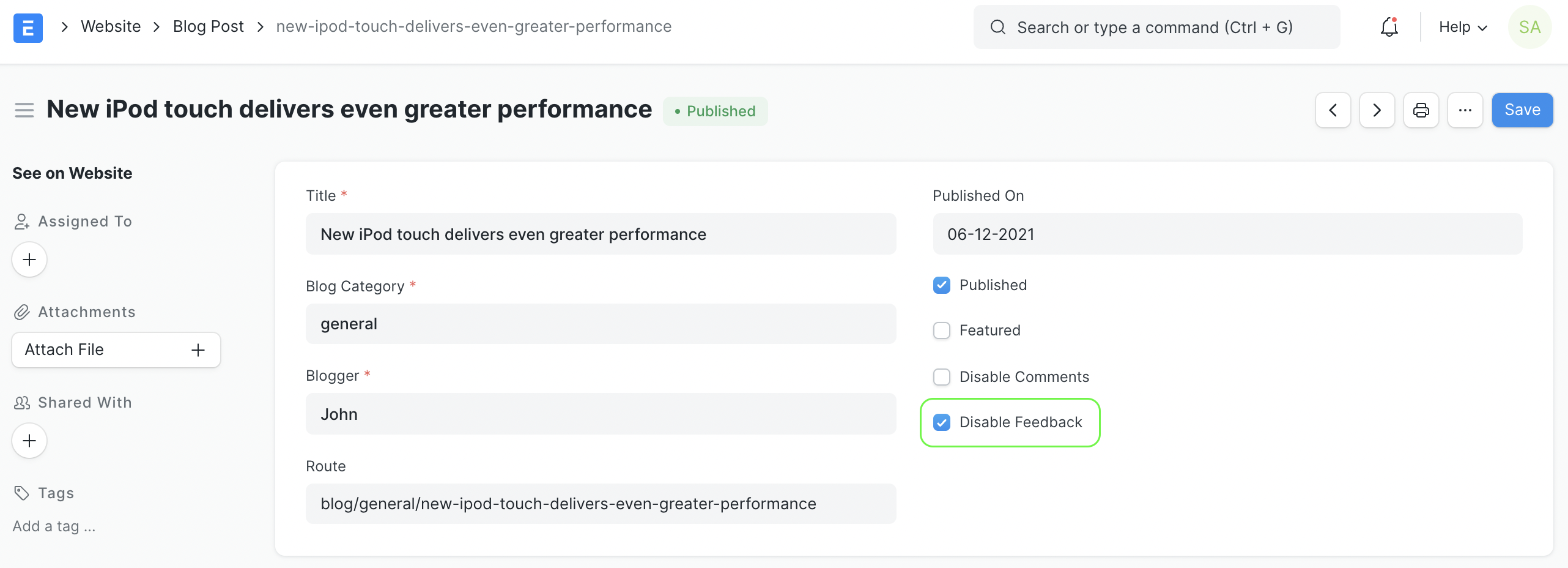The image size is (1568, 568).
Task: Uncheck Disable Feedback checkbox
Action: click(942, 422)
